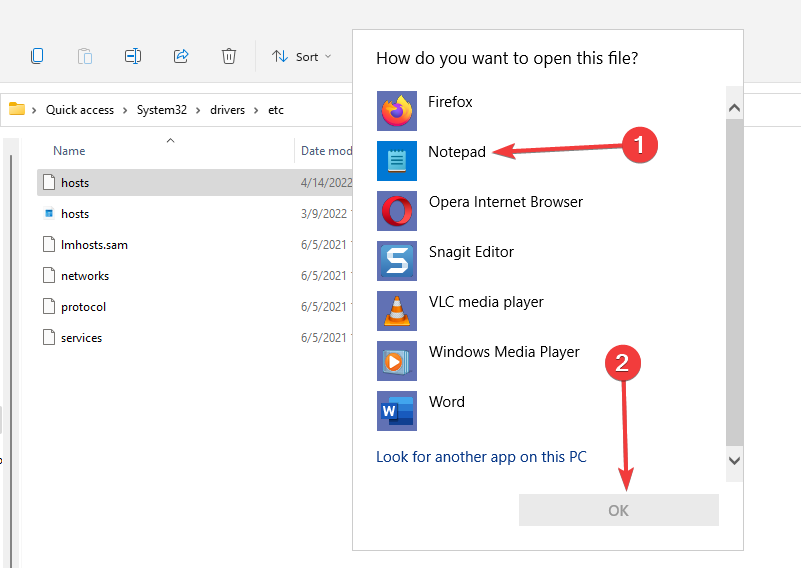Click the app list scrollbar down arrow
Screen dimensions: 801x568
coord(735,461)
